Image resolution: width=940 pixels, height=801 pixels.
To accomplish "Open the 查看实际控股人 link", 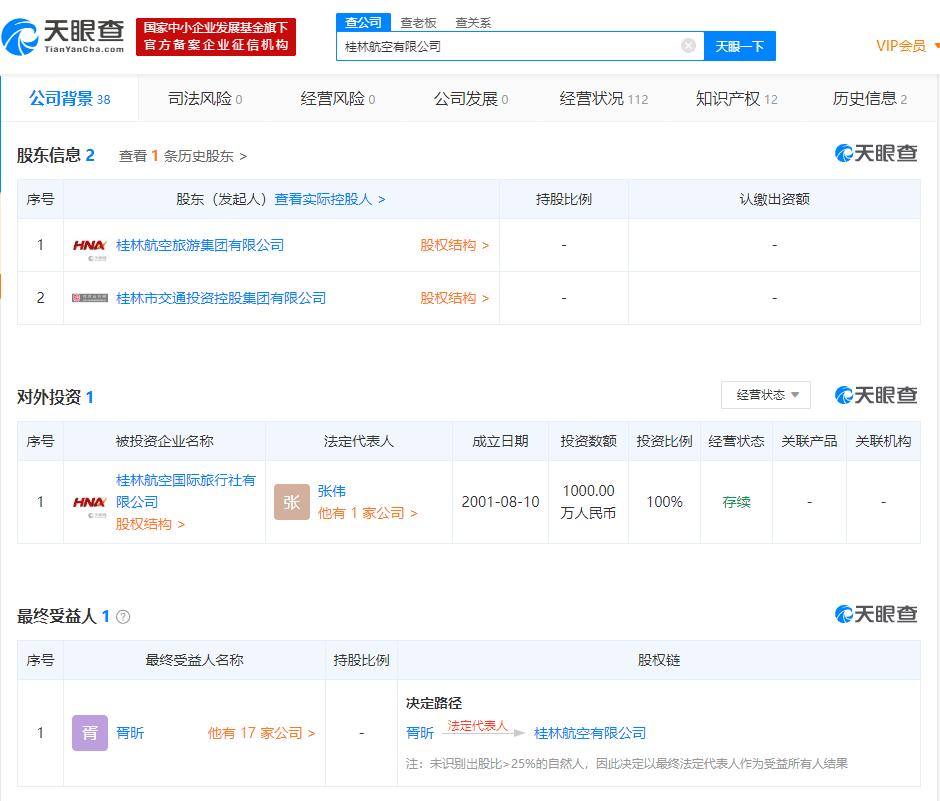I will pos(330,199).
